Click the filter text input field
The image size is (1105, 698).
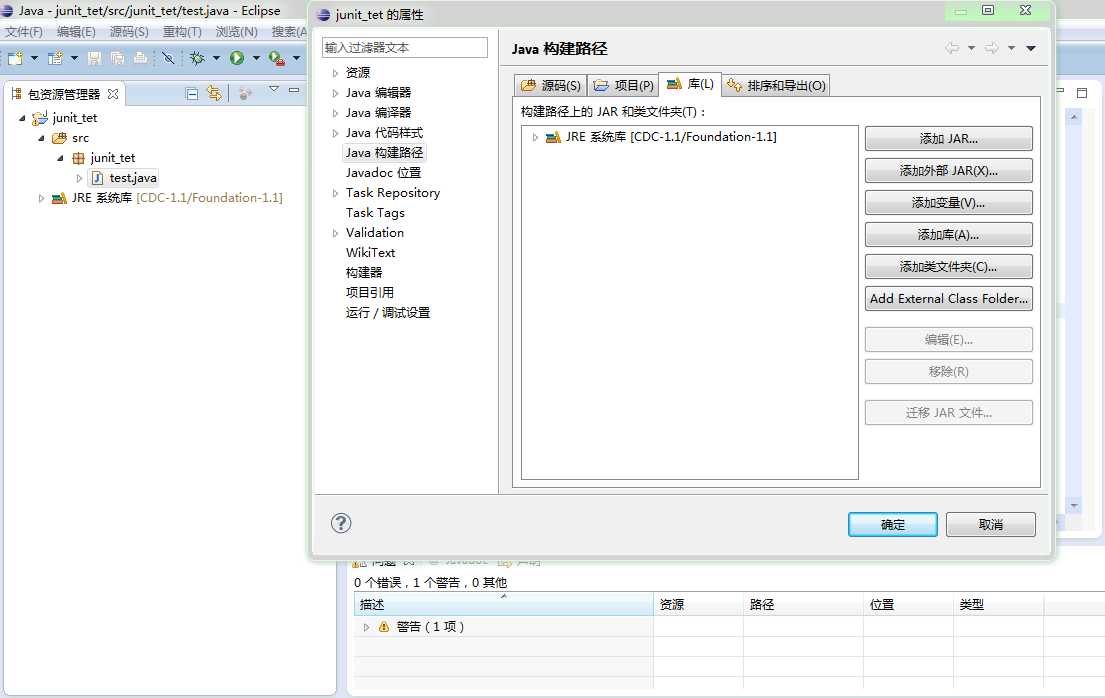pos(405,47)
